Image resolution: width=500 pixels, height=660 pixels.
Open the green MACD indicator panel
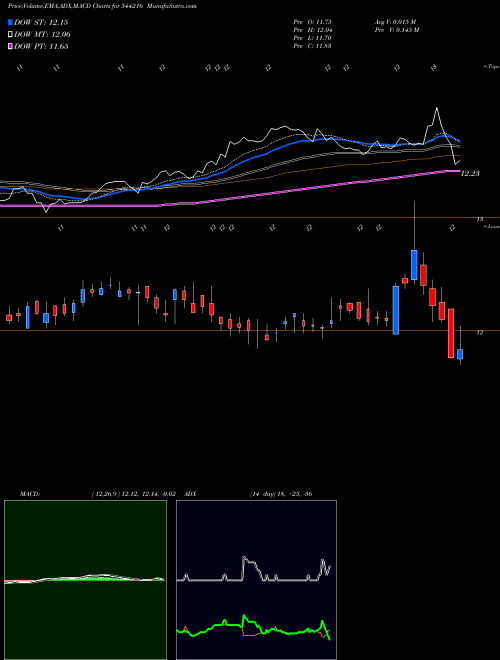pos(85,580)
